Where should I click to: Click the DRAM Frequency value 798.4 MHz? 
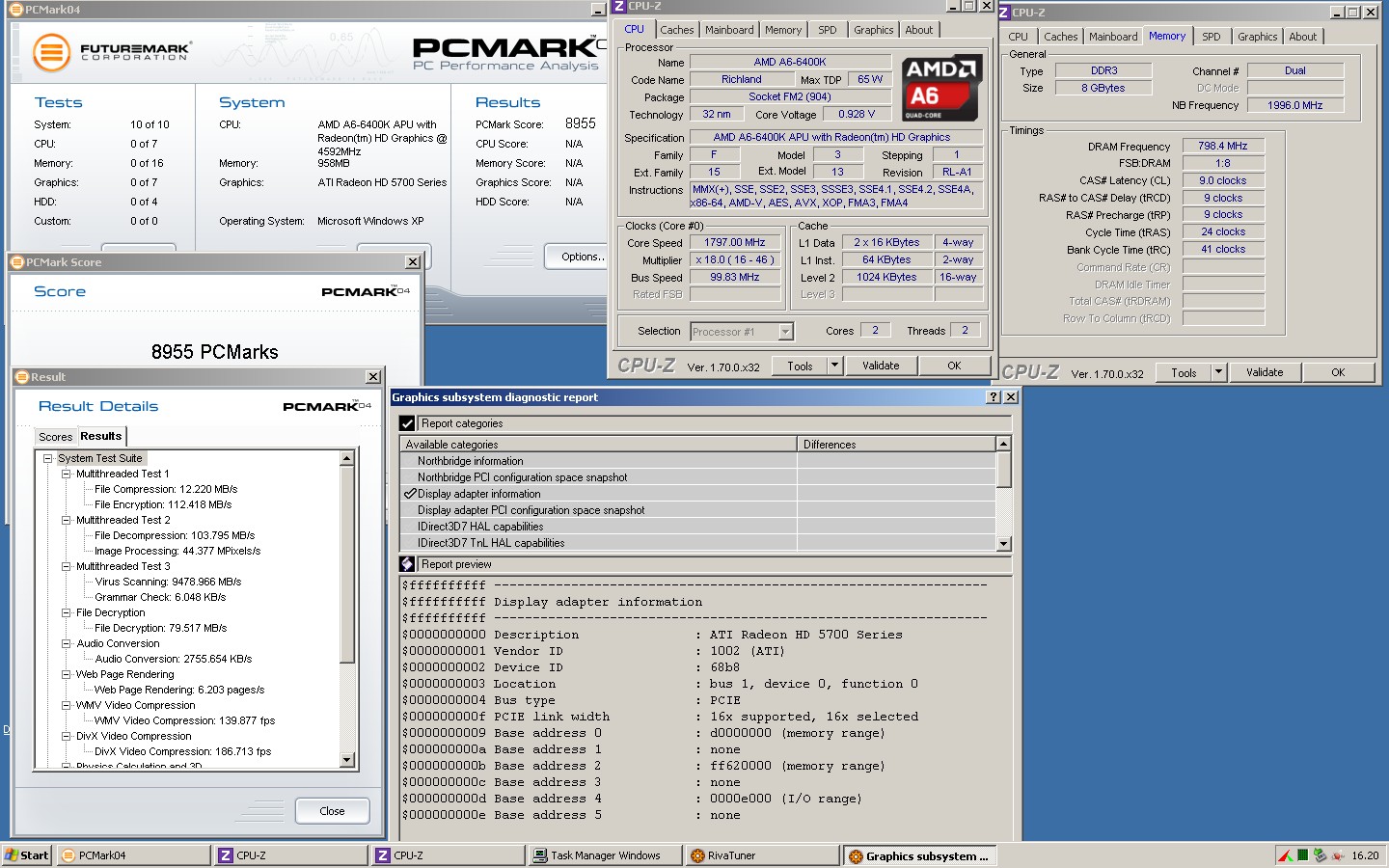pyautogui.click(x=1222, y=147)
